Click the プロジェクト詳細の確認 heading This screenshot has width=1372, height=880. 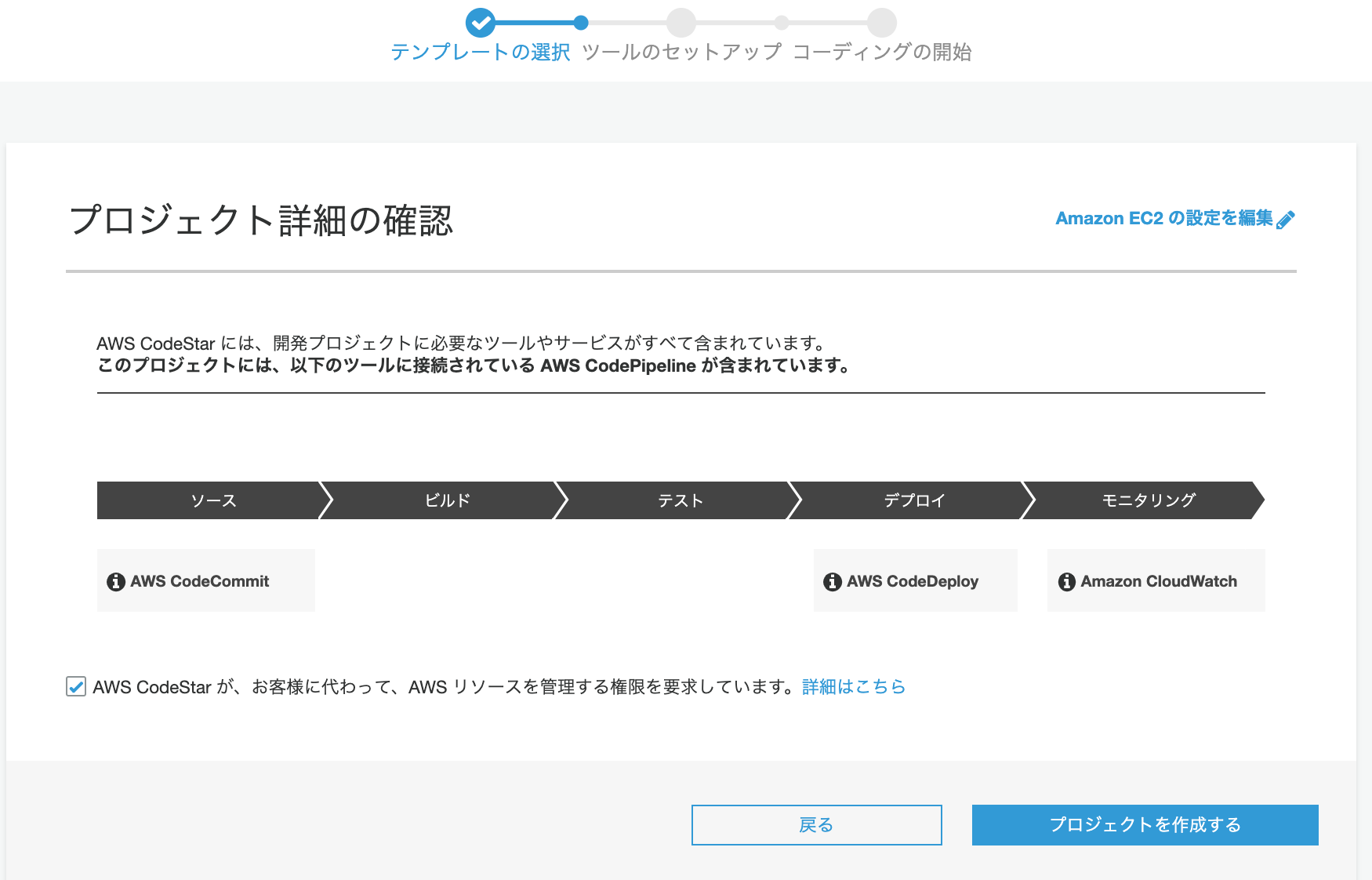[261, 220]
